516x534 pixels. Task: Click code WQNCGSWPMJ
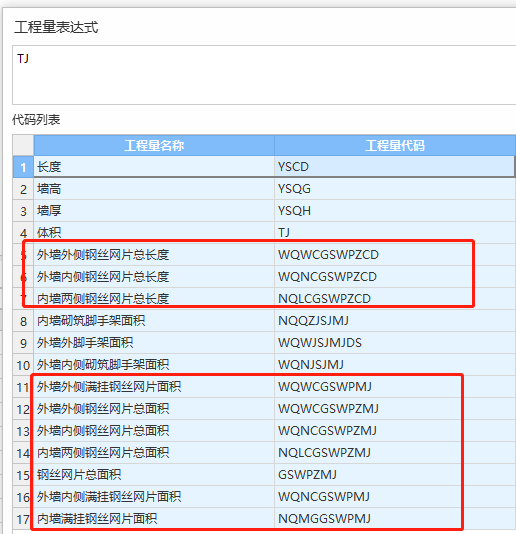(x=324, y=496)
